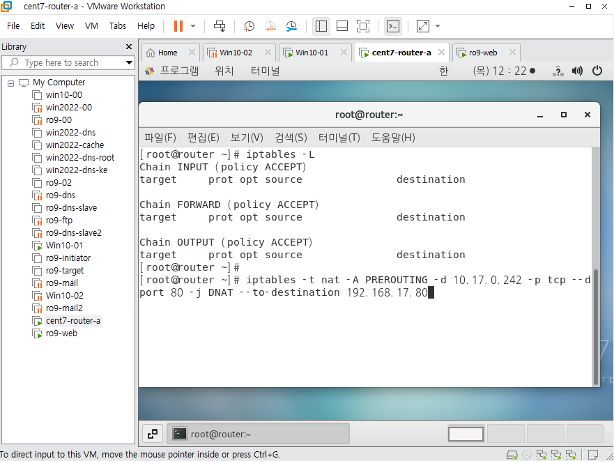The width and height of the screenshot is (614, 462).
Task: Click the volume speaker icon in guest panel
Action: (x=577, y=71)
